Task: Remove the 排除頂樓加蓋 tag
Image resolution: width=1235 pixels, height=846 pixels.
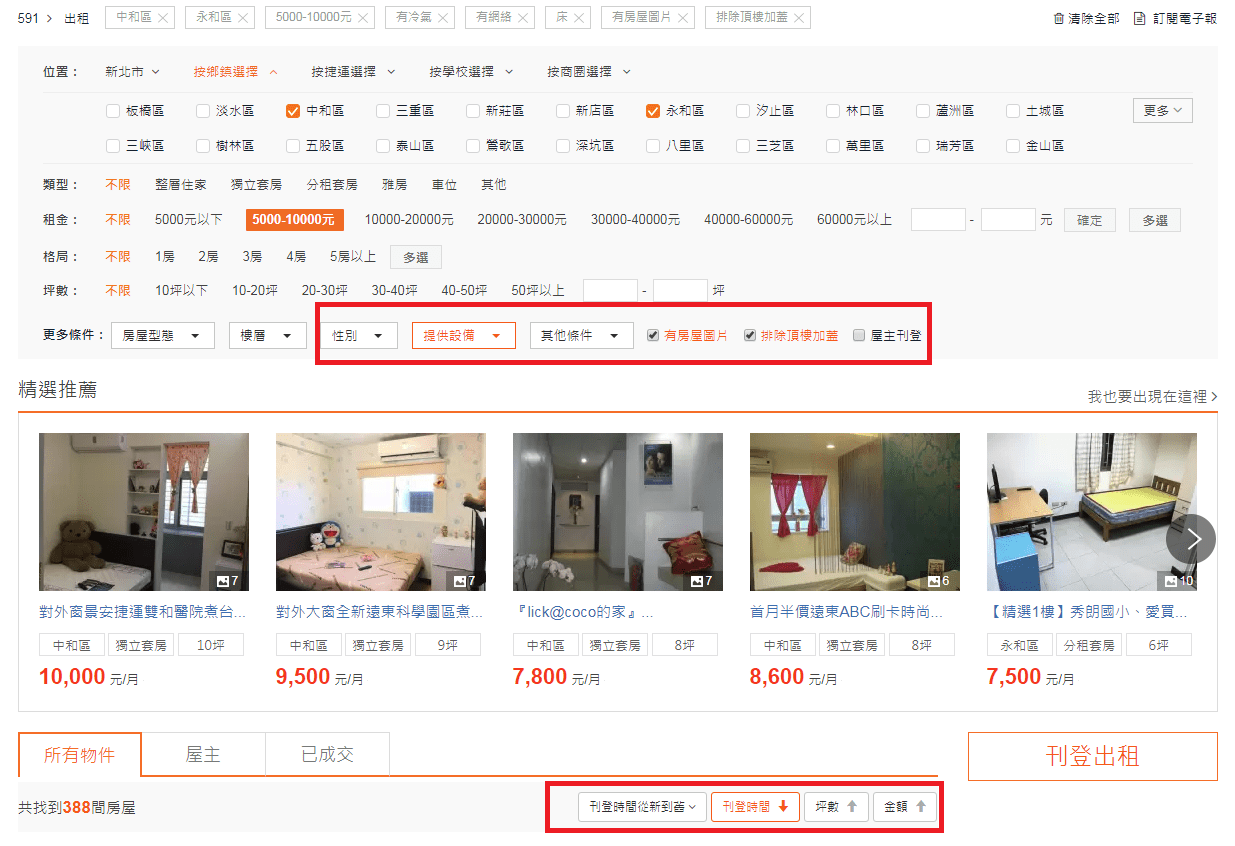Action: pos(798,18)
